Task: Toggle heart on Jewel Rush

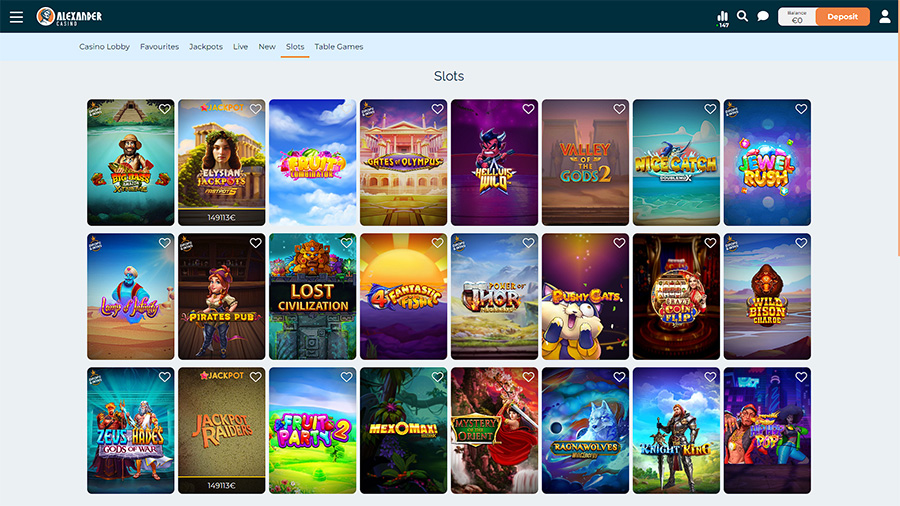Action: [801, 108]
